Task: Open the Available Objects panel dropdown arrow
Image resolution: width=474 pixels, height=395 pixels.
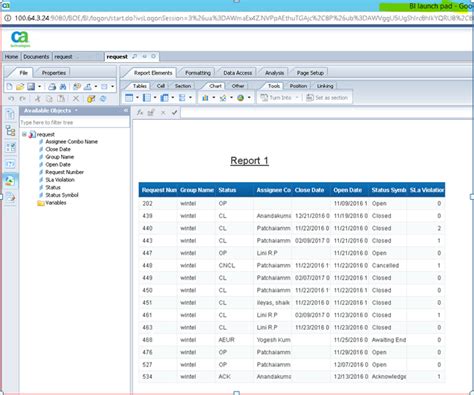Action: (76, 110)
